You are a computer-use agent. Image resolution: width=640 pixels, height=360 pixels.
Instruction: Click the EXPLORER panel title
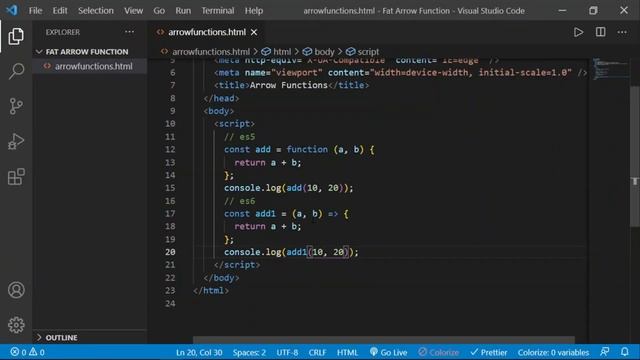point(63,32)
